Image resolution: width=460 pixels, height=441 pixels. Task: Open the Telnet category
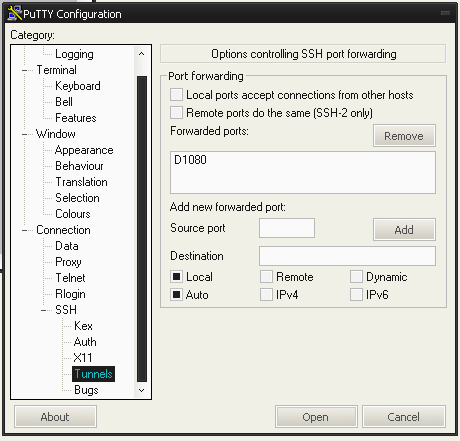click(70, 278)
